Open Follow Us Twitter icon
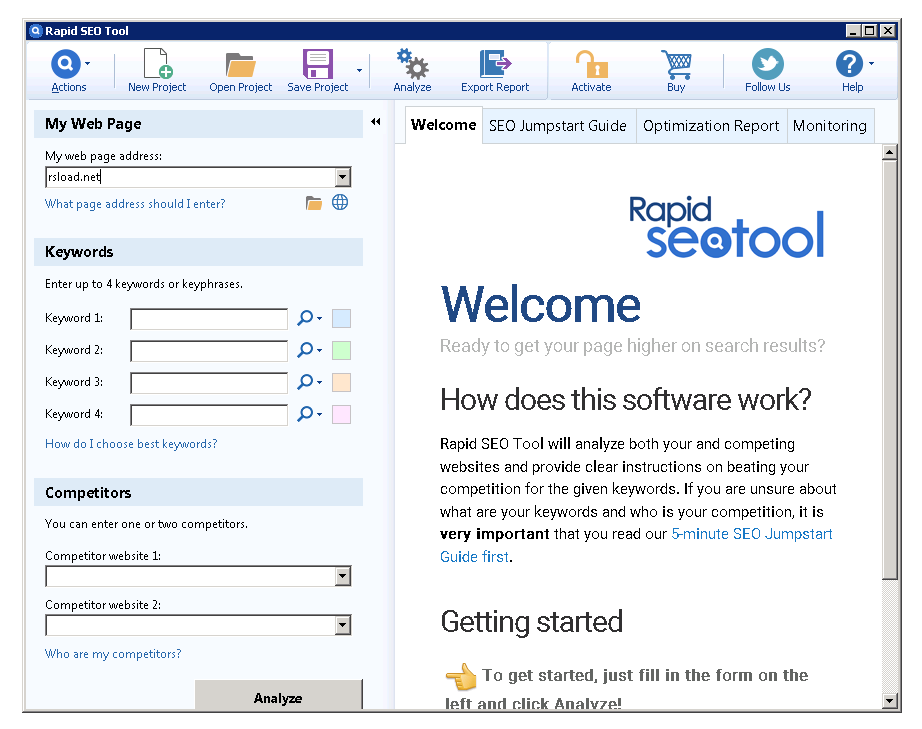This screenshot has height=729, width=922. (x=766, y=62)
